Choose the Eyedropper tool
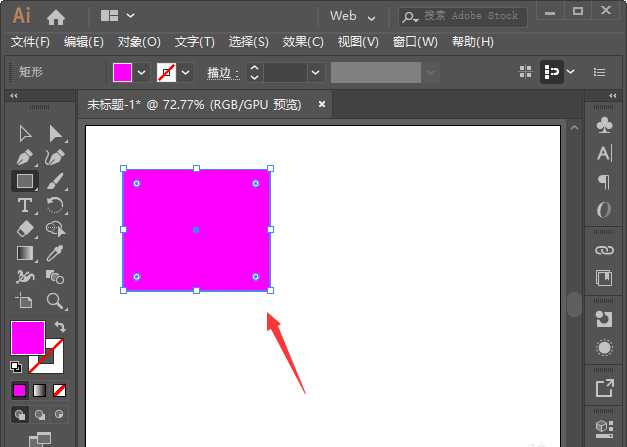 (x=56, y=252)
